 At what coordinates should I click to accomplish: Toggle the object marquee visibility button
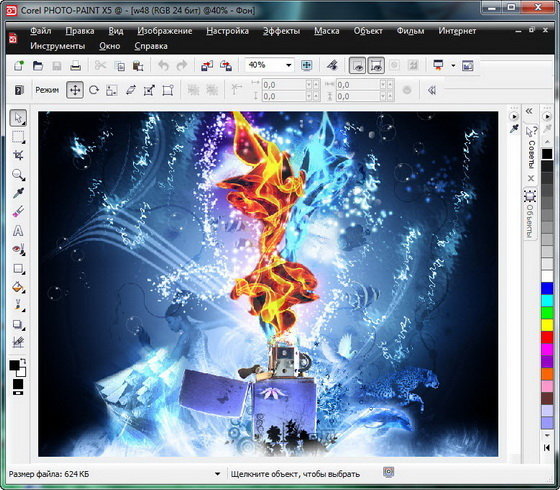(x=376, y=66)
